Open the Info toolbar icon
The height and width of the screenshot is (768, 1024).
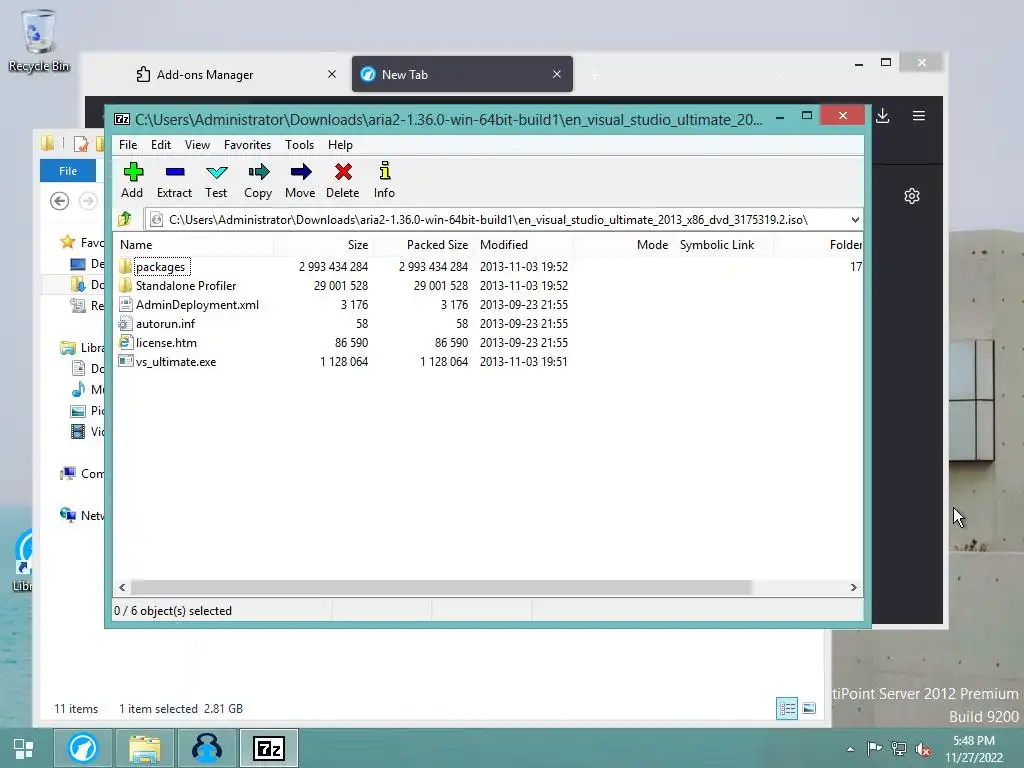tap(384, 180)
